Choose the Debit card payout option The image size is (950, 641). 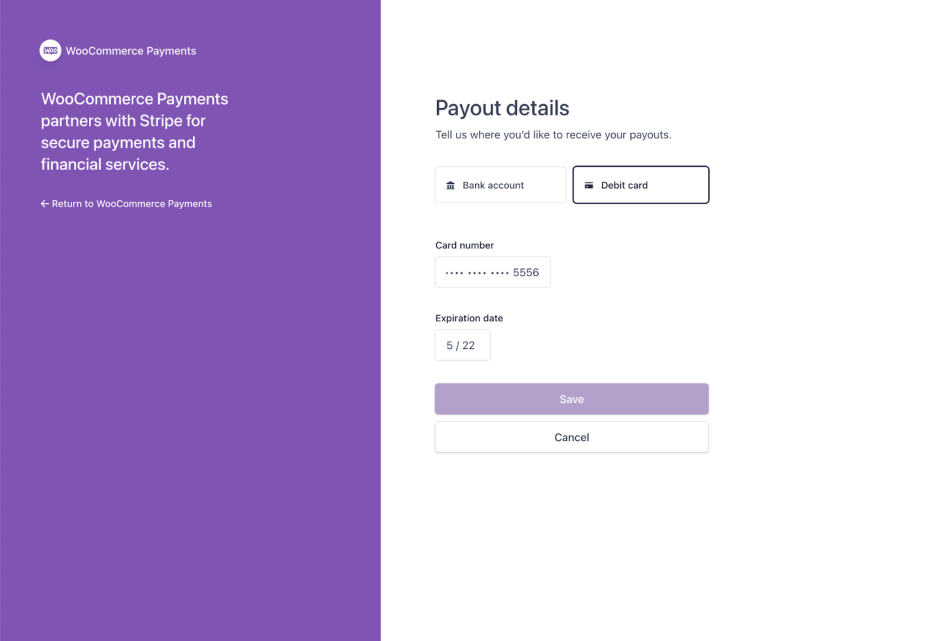tap(640, 185)
